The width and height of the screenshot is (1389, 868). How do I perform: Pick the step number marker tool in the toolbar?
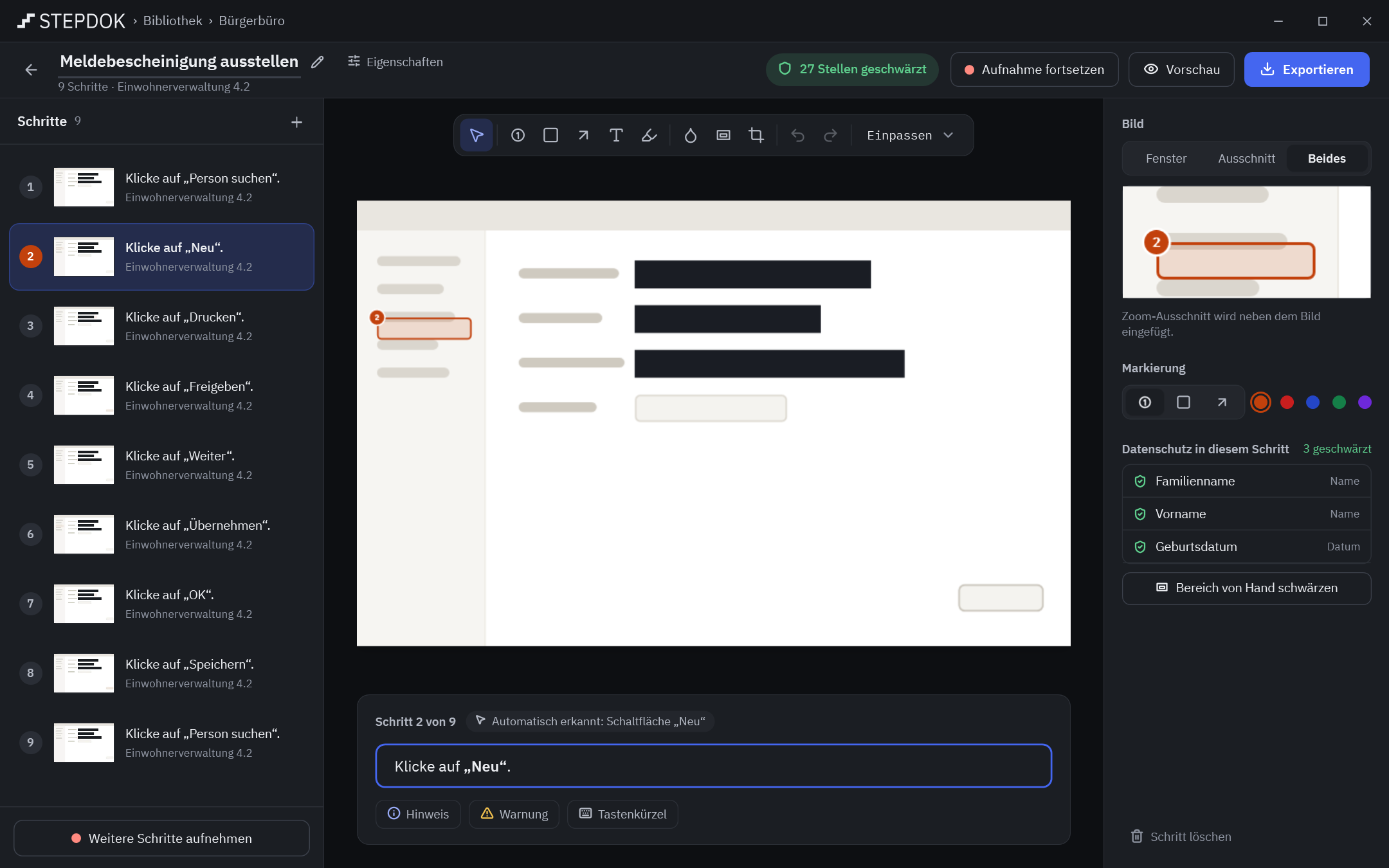518,135
